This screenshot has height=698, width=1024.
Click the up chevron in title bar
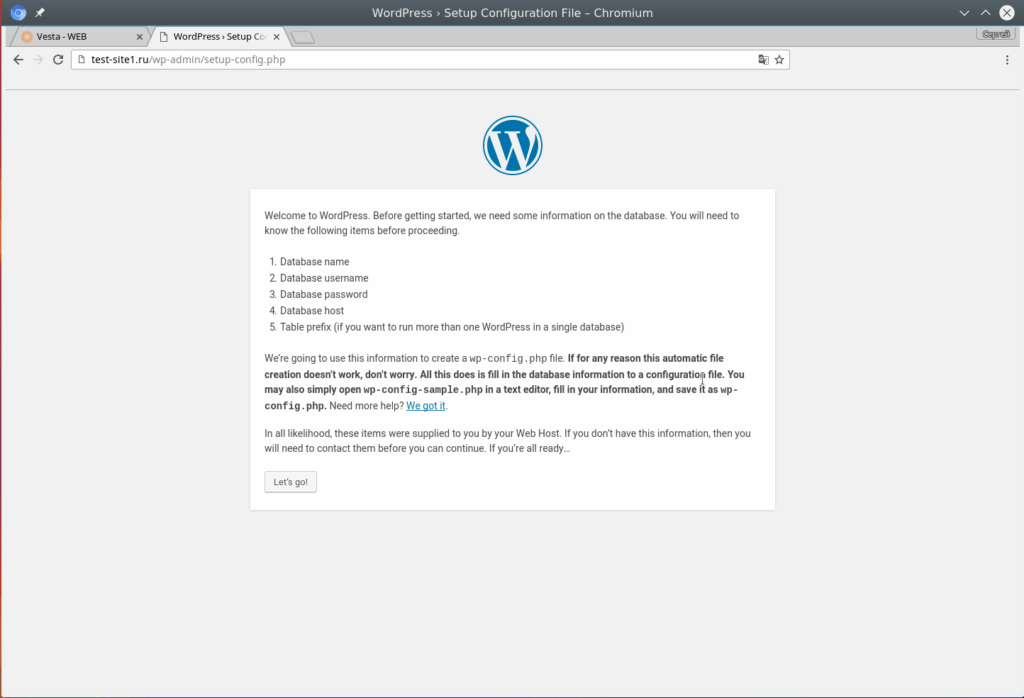[985, 12]
